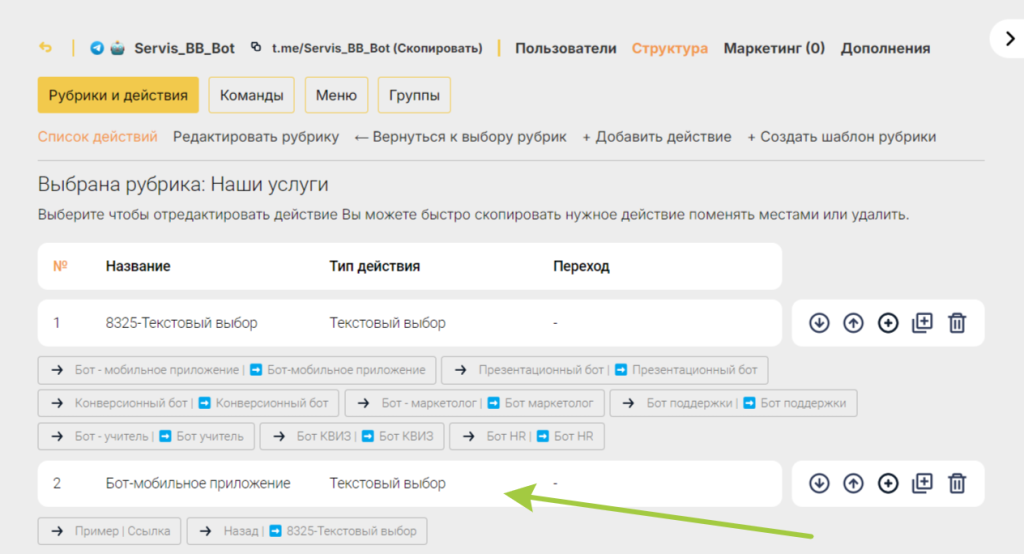
Task: Add action after row 2 with plus icon
Action: (888, 483)
